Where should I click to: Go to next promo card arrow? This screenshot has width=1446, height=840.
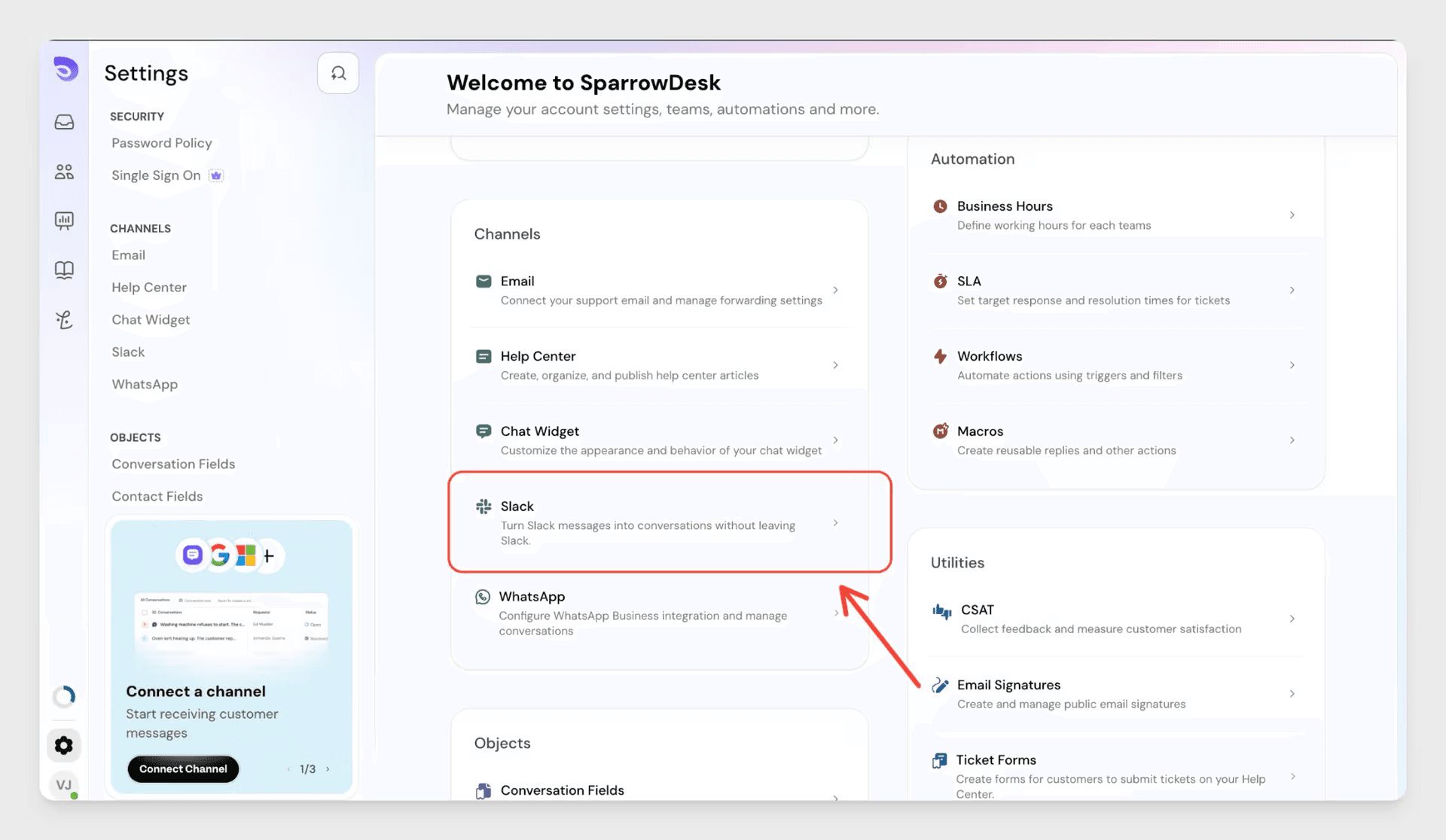328,769
